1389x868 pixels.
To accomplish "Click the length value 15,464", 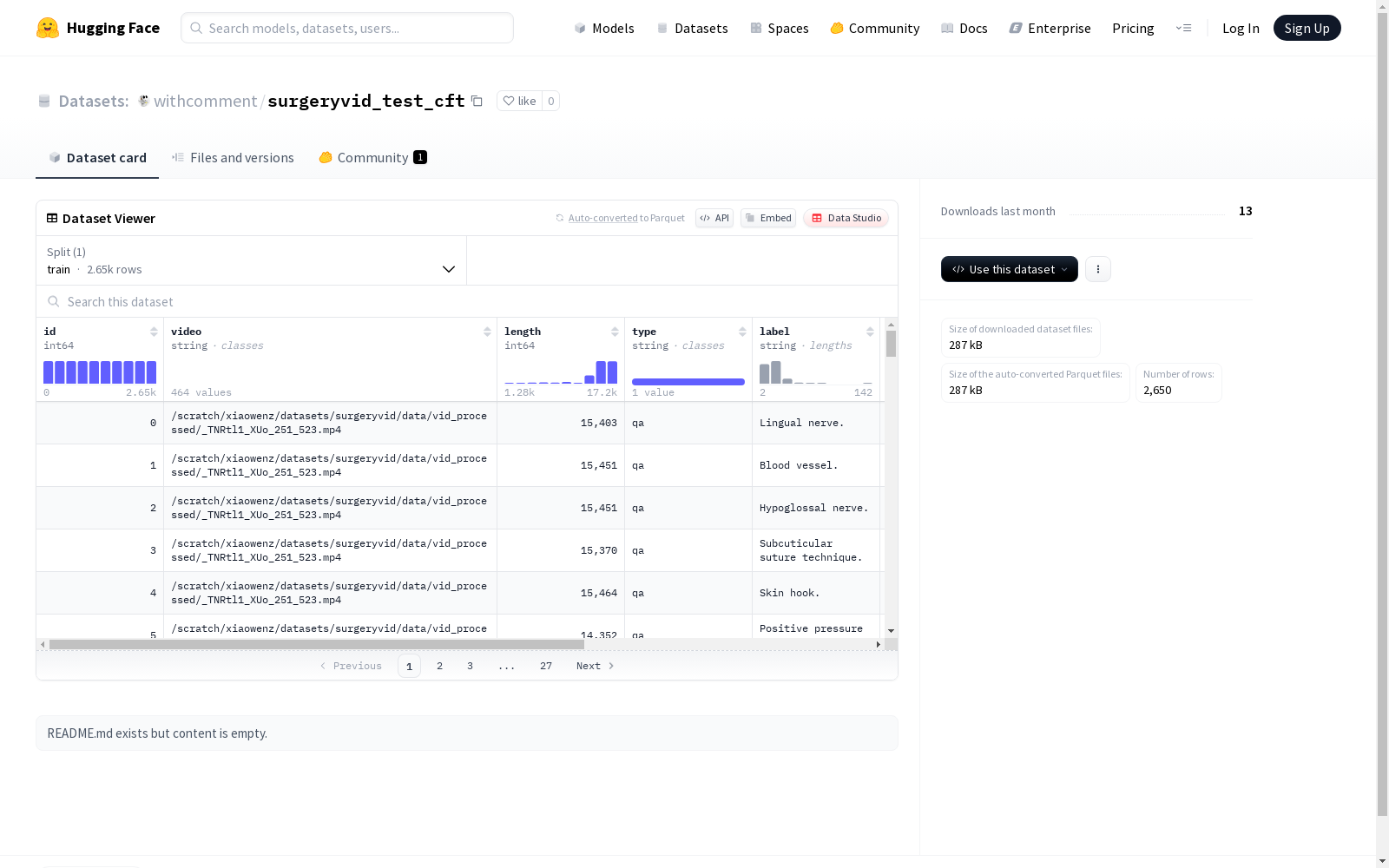I will (x=599, y=593).
